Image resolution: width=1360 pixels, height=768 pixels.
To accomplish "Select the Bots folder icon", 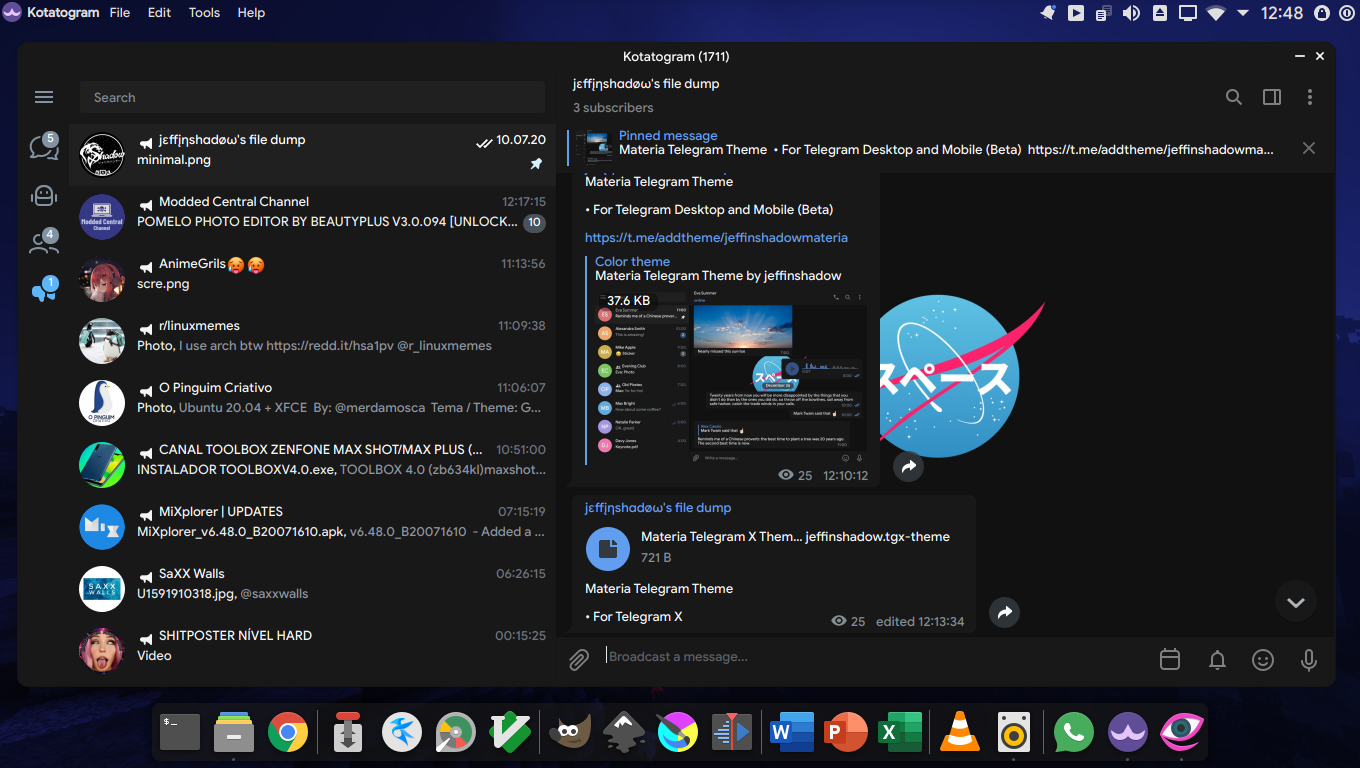I will tap(44, 195).
